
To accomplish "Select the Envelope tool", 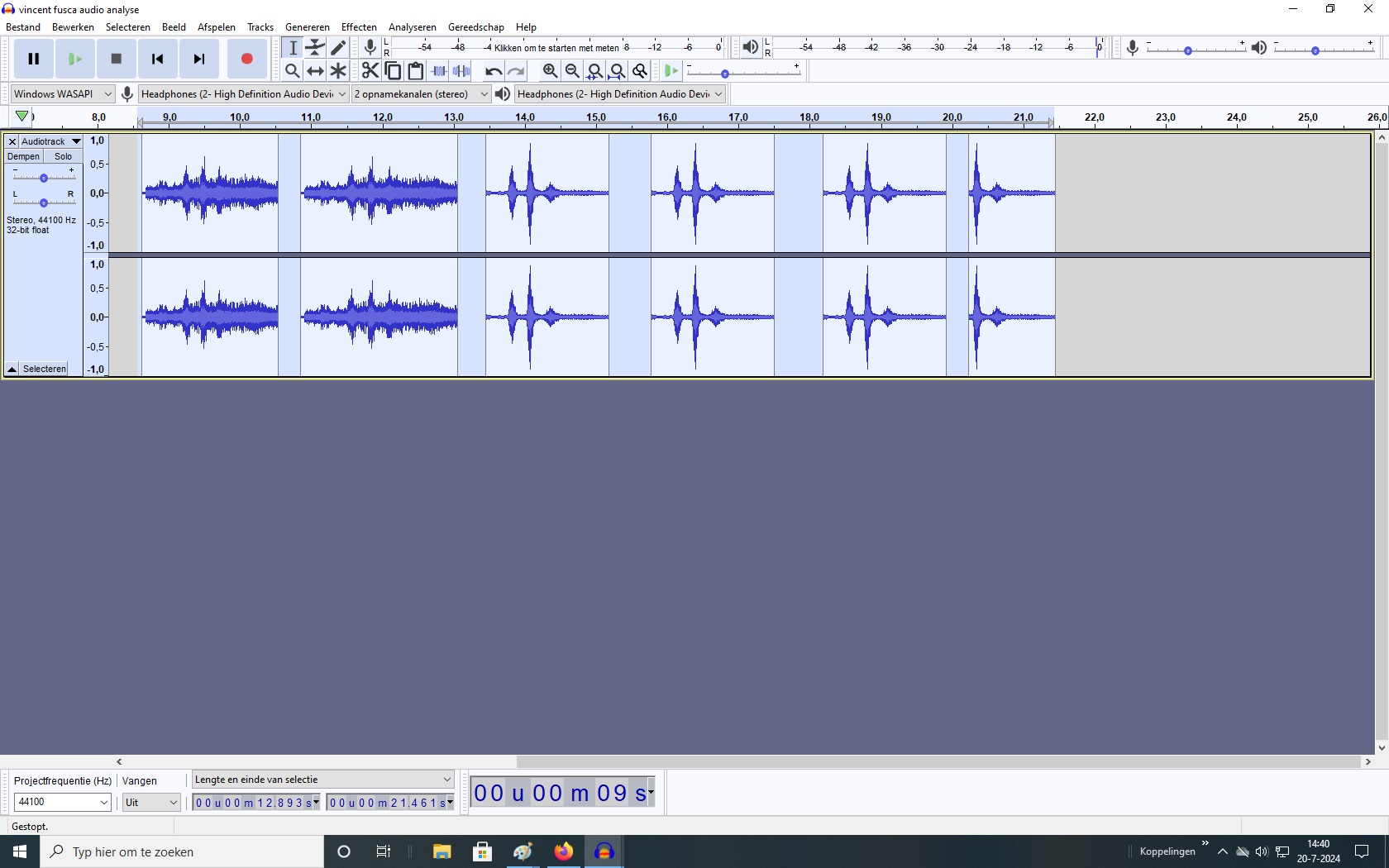I will tap(315, 48).
